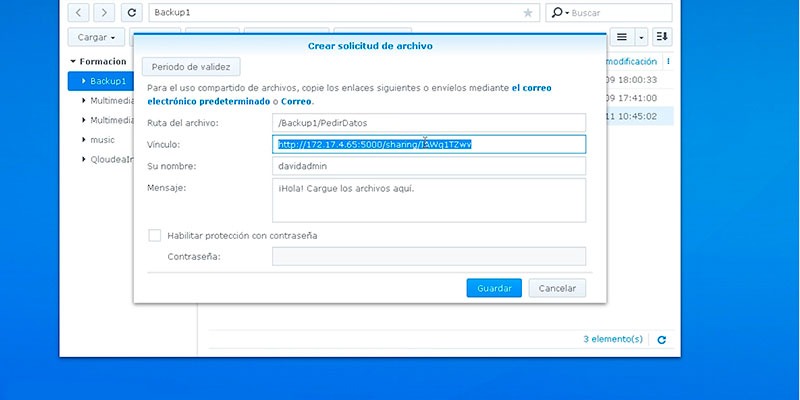
Task: Reload the file list beside '3 elemento(s)'
Action: (x=662, y=340)
